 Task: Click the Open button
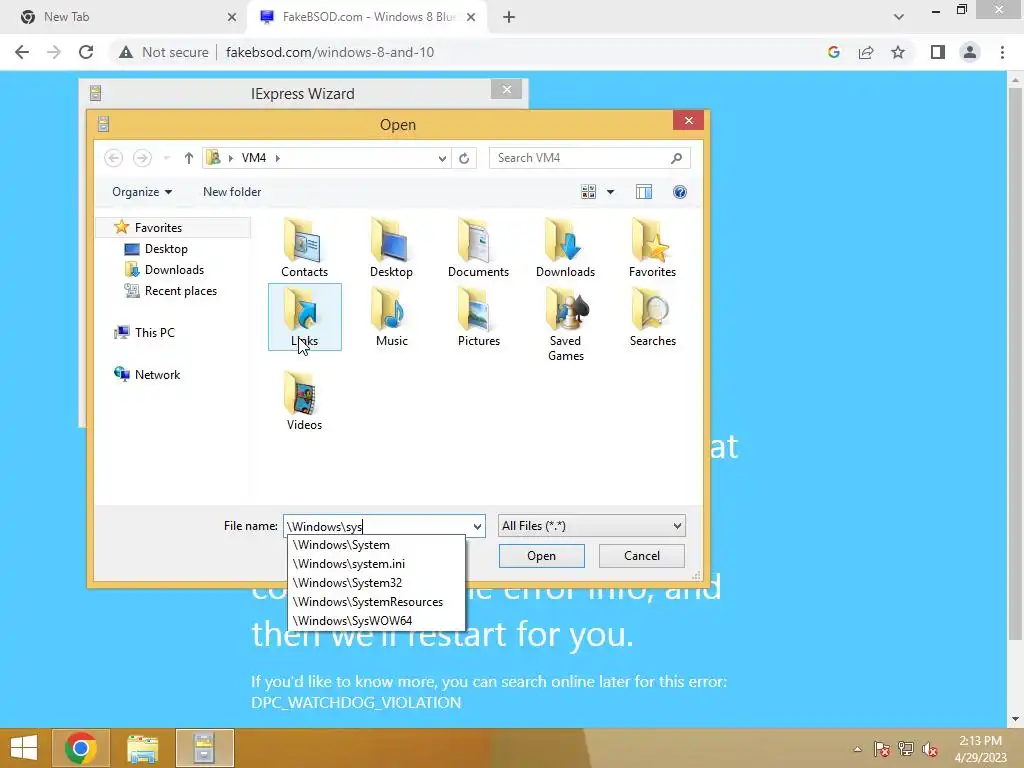click(541, 556)
